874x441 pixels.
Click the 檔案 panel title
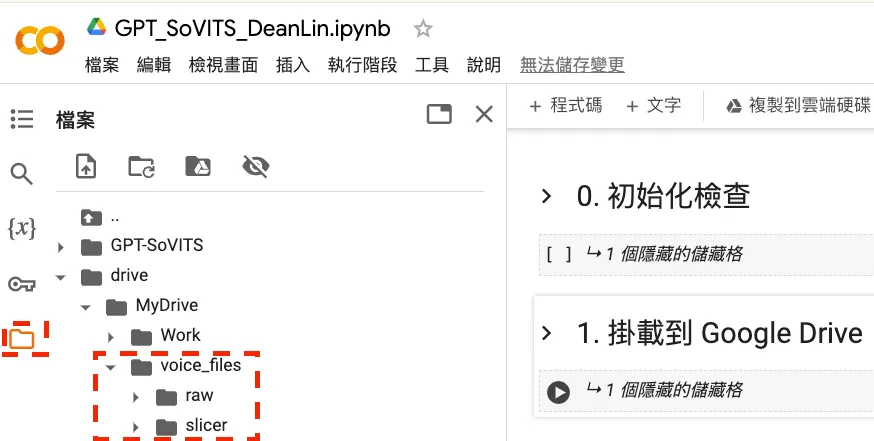point(75,120)
